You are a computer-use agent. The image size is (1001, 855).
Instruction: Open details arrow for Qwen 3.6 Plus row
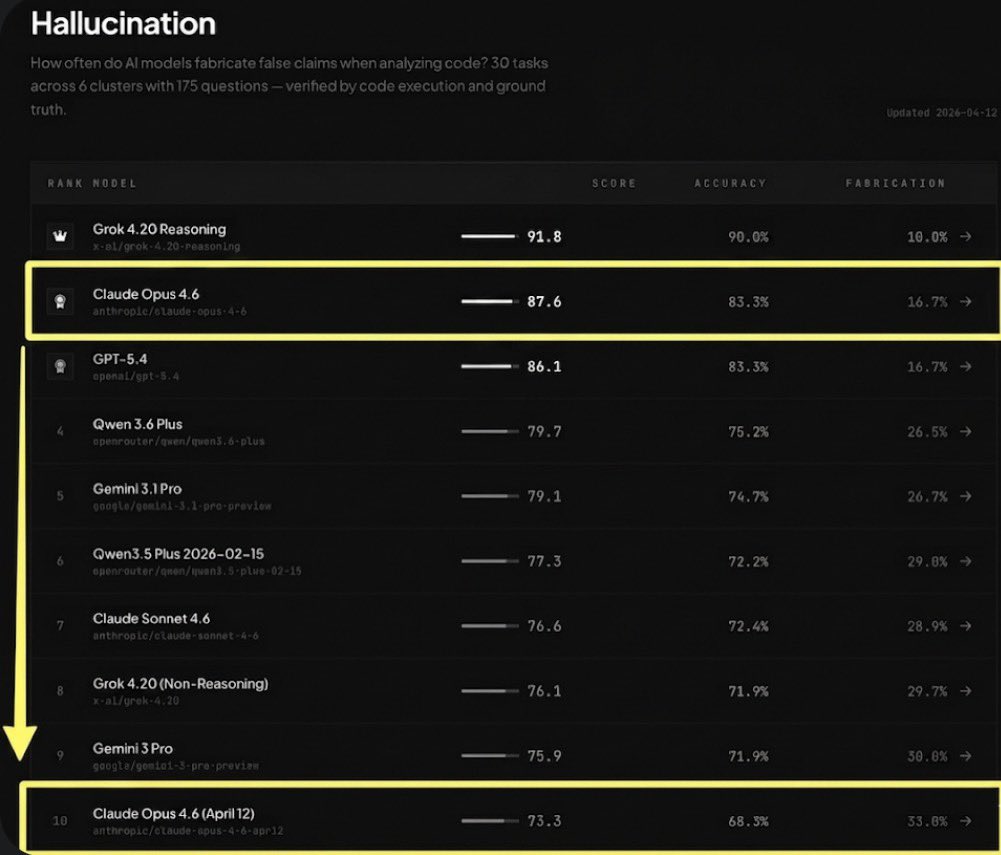(x=965, y=432)
